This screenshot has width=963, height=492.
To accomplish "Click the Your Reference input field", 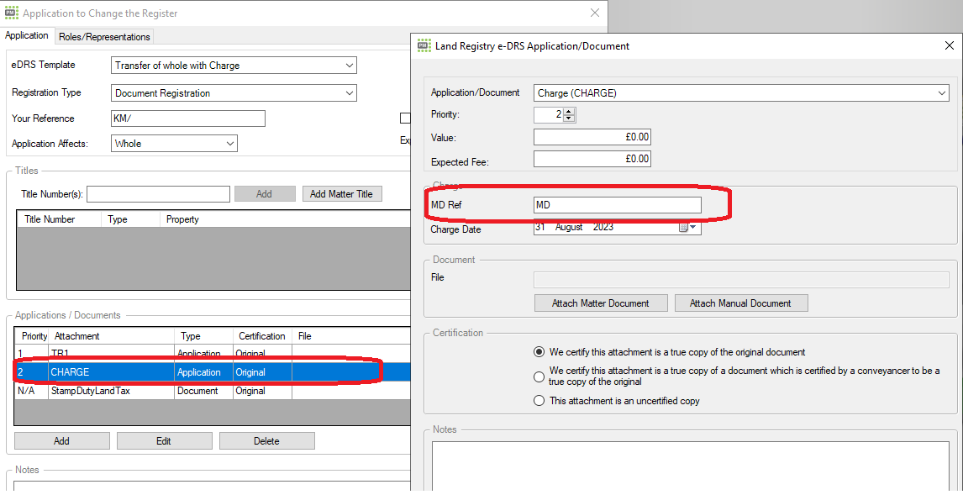I will pos(188,119).
